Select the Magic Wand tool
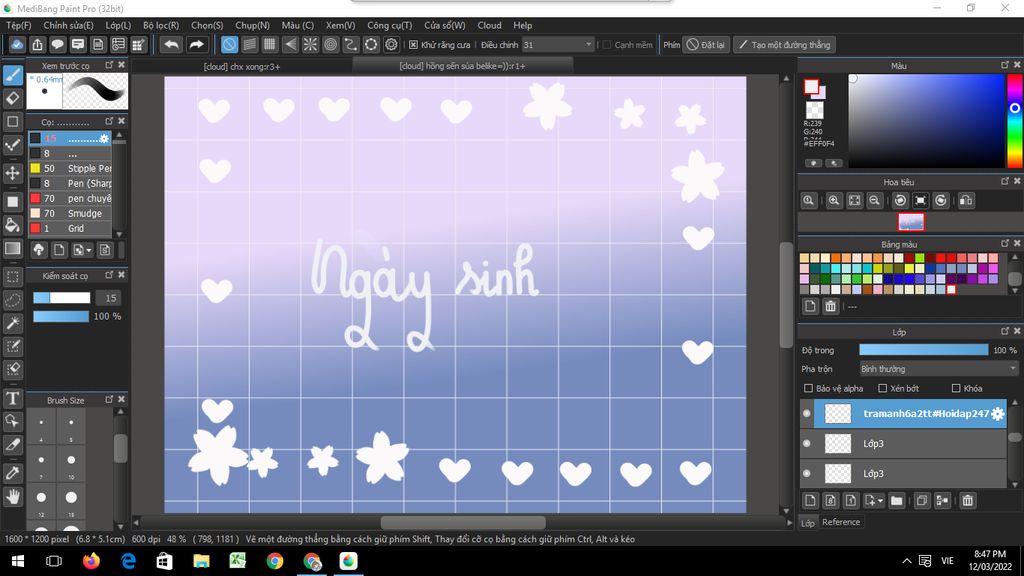The height and width of the screenshot is (576, 1024). pos(12,323)
